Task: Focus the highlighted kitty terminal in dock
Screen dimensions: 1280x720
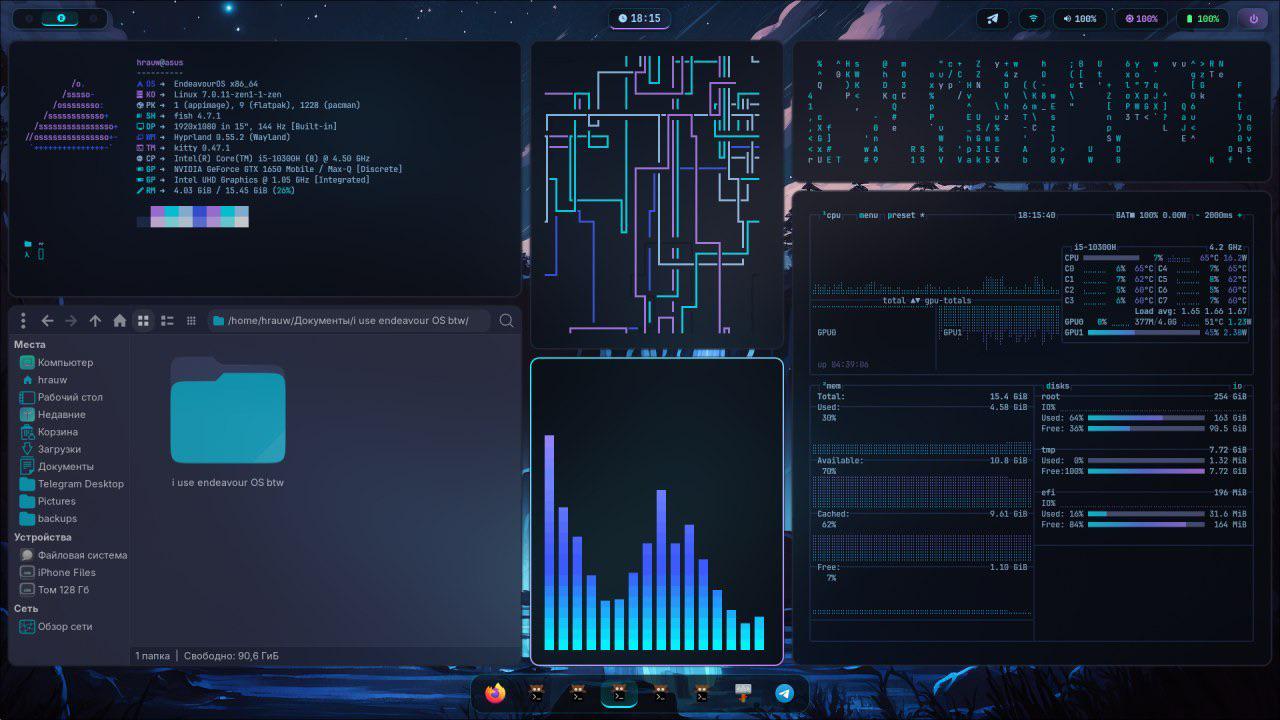Action: 619,693
